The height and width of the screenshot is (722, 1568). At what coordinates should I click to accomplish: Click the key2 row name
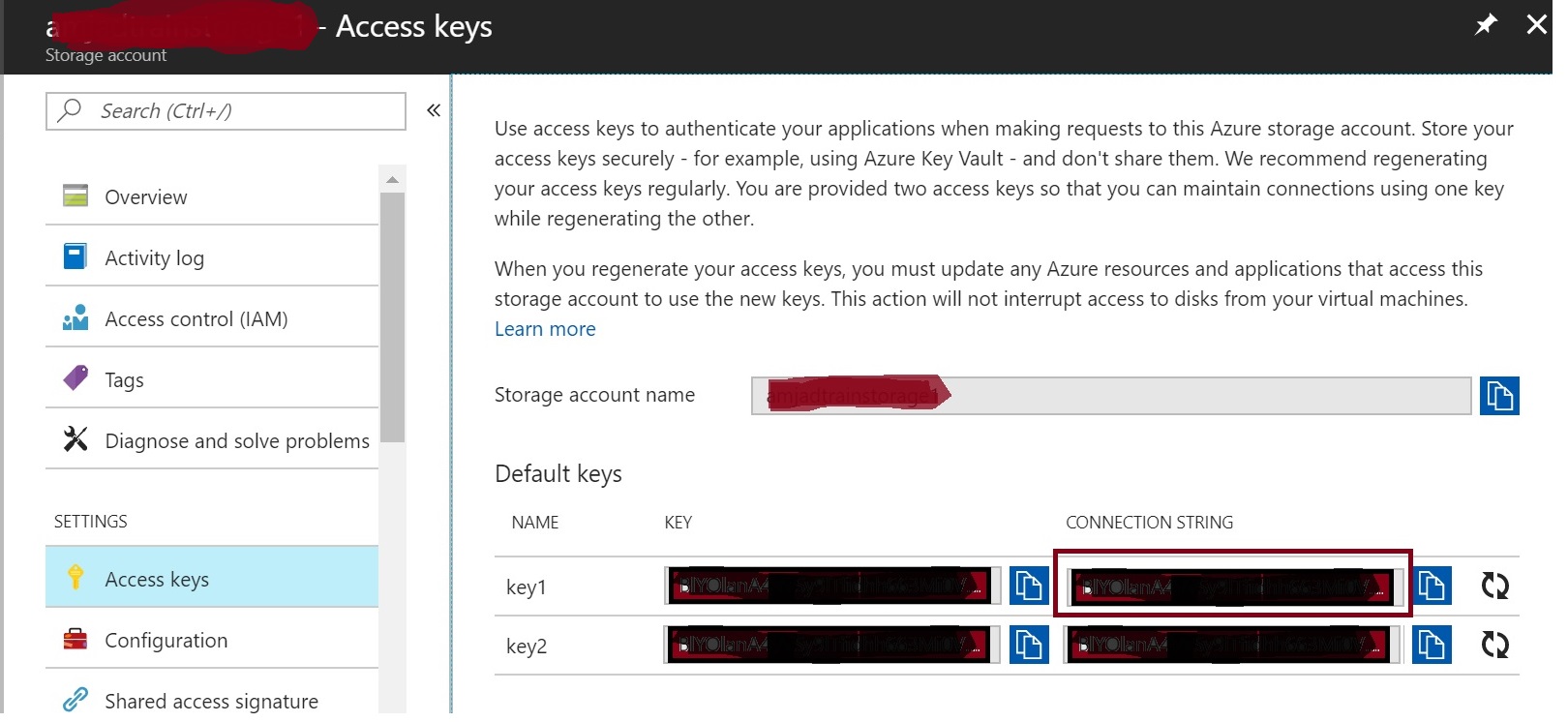[527, 647]
